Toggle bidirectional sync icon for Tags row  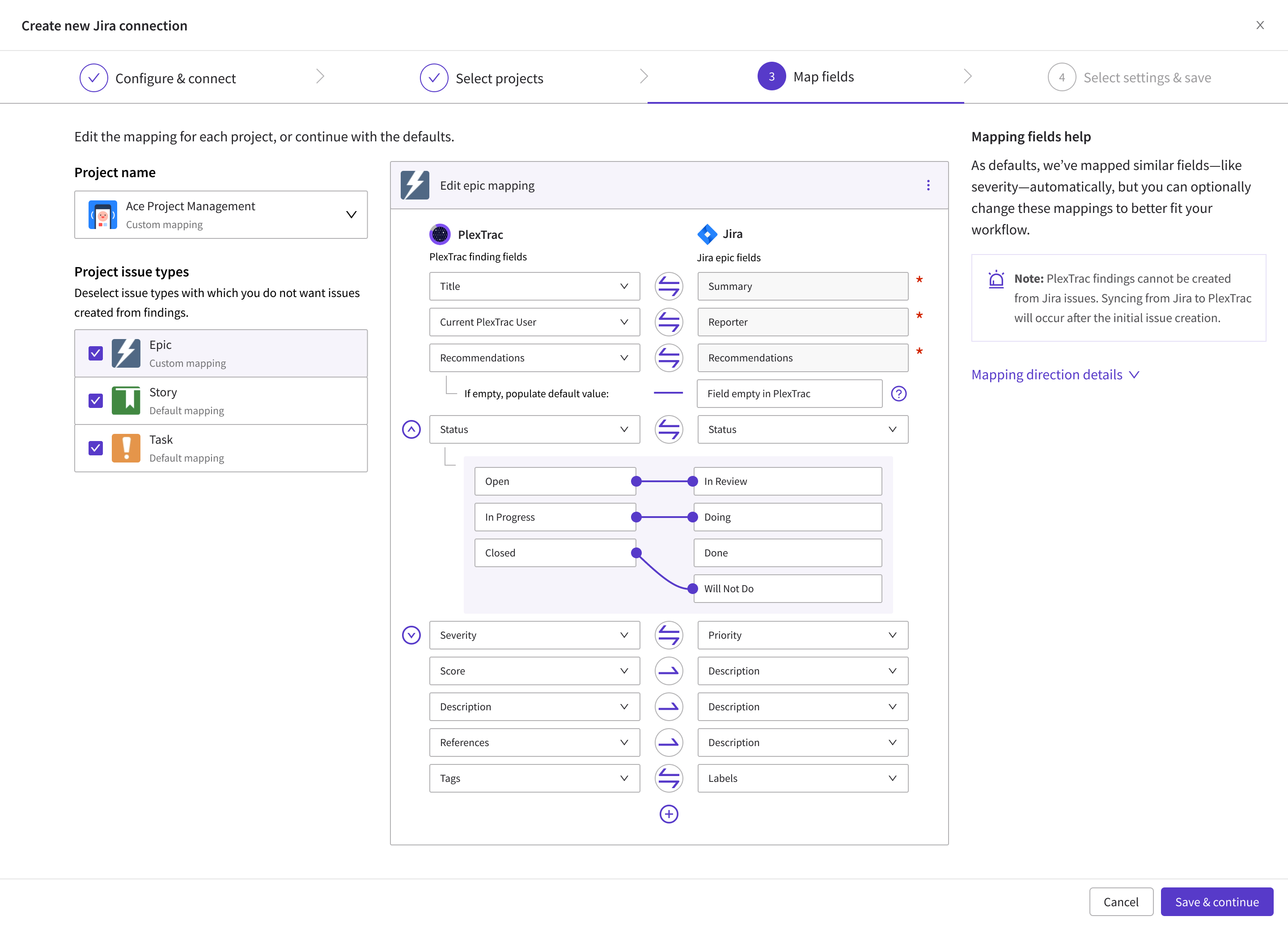[669, 778]
